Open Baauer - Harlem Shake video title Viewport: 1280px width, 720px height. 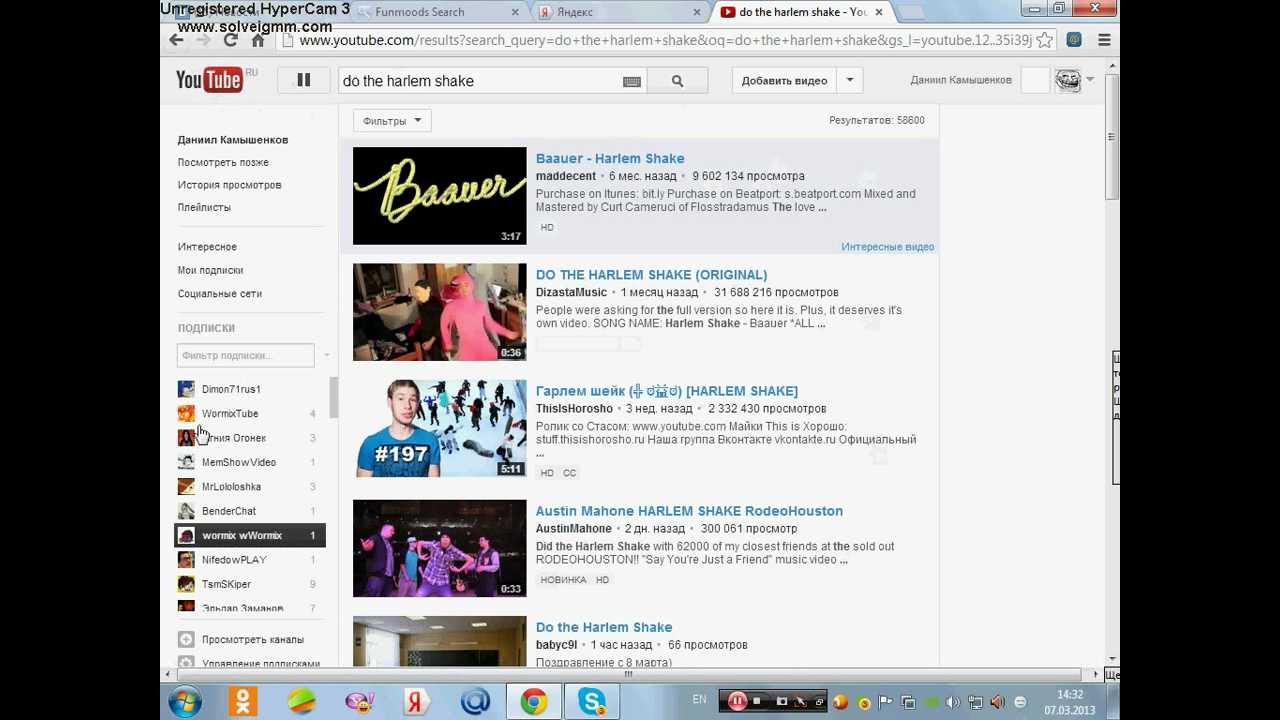point(610,158)
